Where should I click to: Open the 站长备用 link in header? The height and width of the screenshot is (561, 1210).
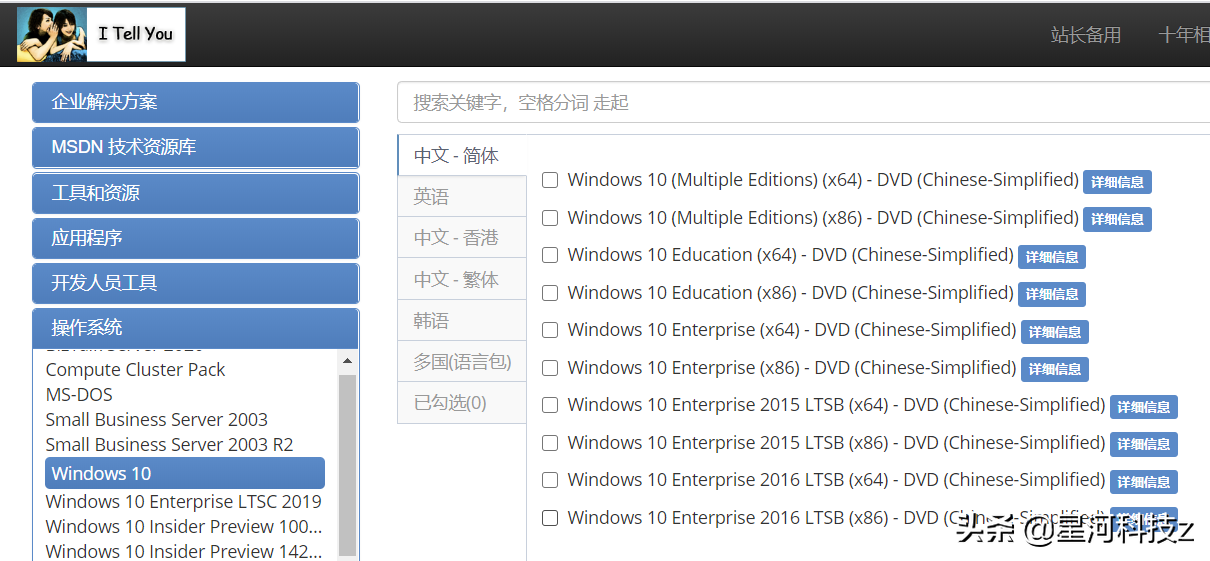[1086, 35]
